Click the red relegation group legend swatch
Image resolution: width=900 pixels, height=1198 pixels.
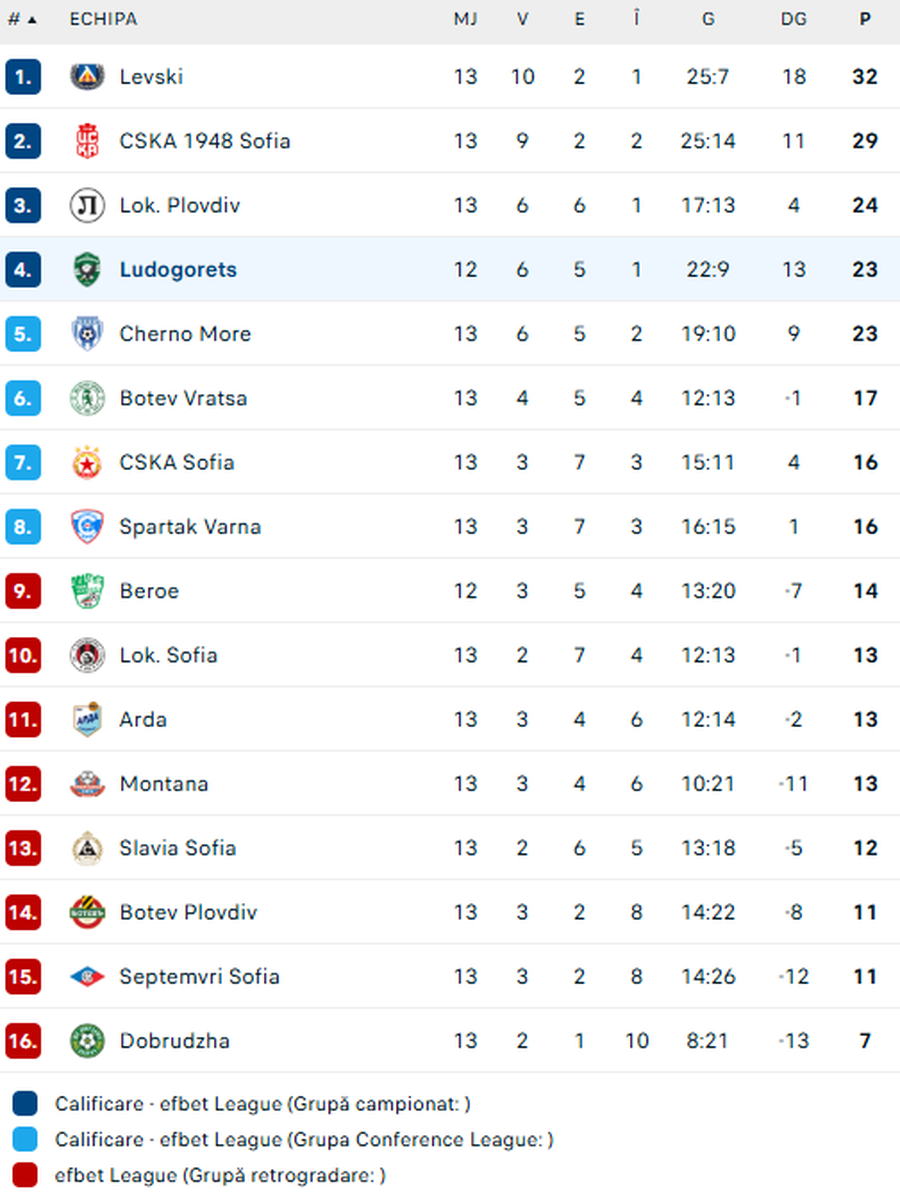click(x=25, y=1175)
